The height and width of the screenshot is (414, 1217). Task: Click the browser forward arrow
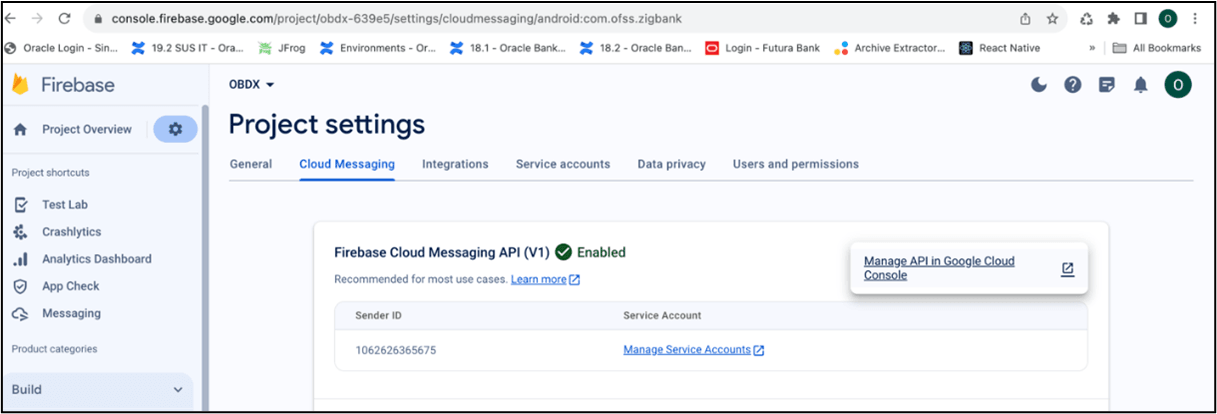[38, 18]
